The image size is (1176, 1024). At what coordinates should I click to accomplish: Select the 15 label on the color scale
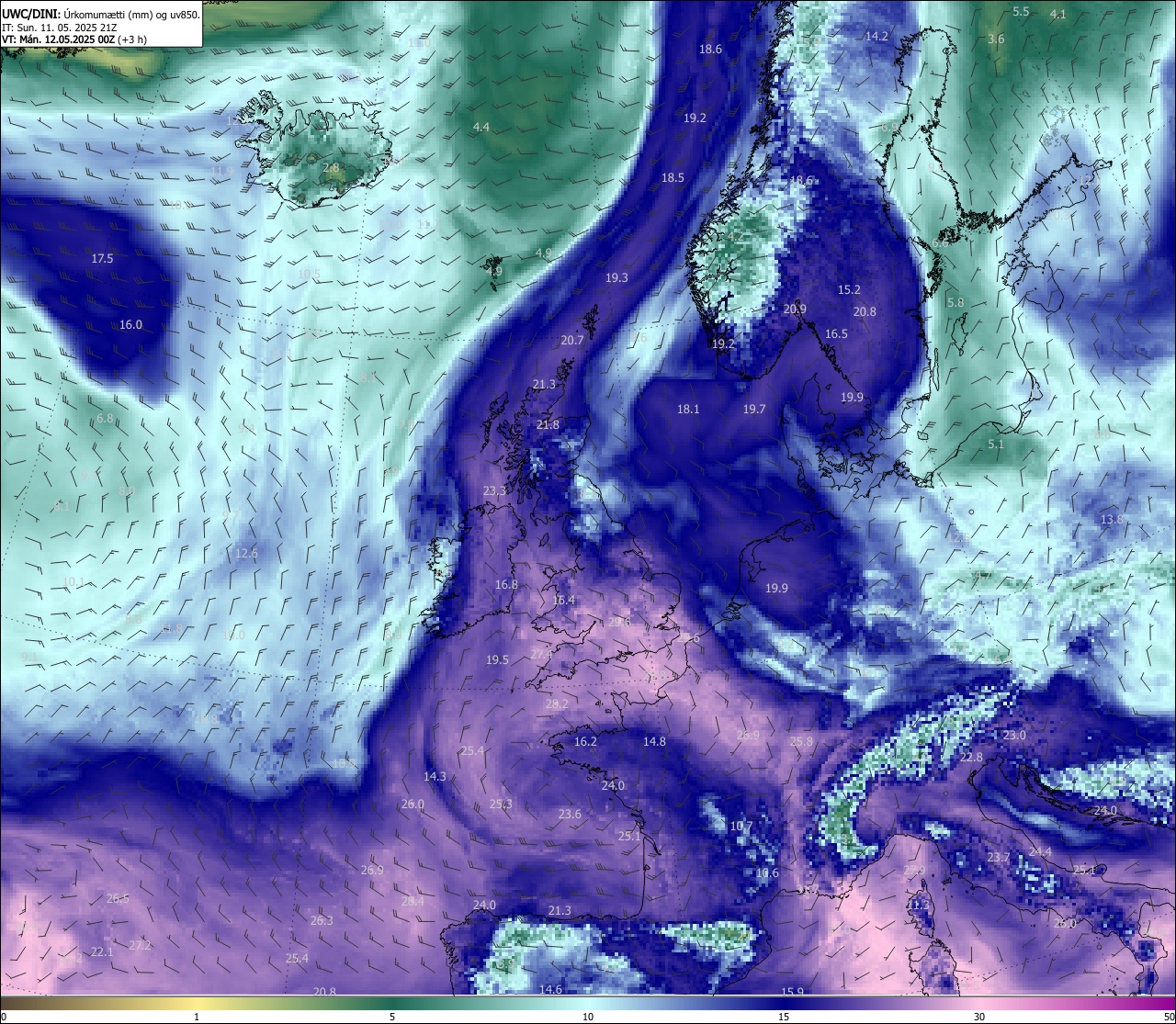[784, 1017]
